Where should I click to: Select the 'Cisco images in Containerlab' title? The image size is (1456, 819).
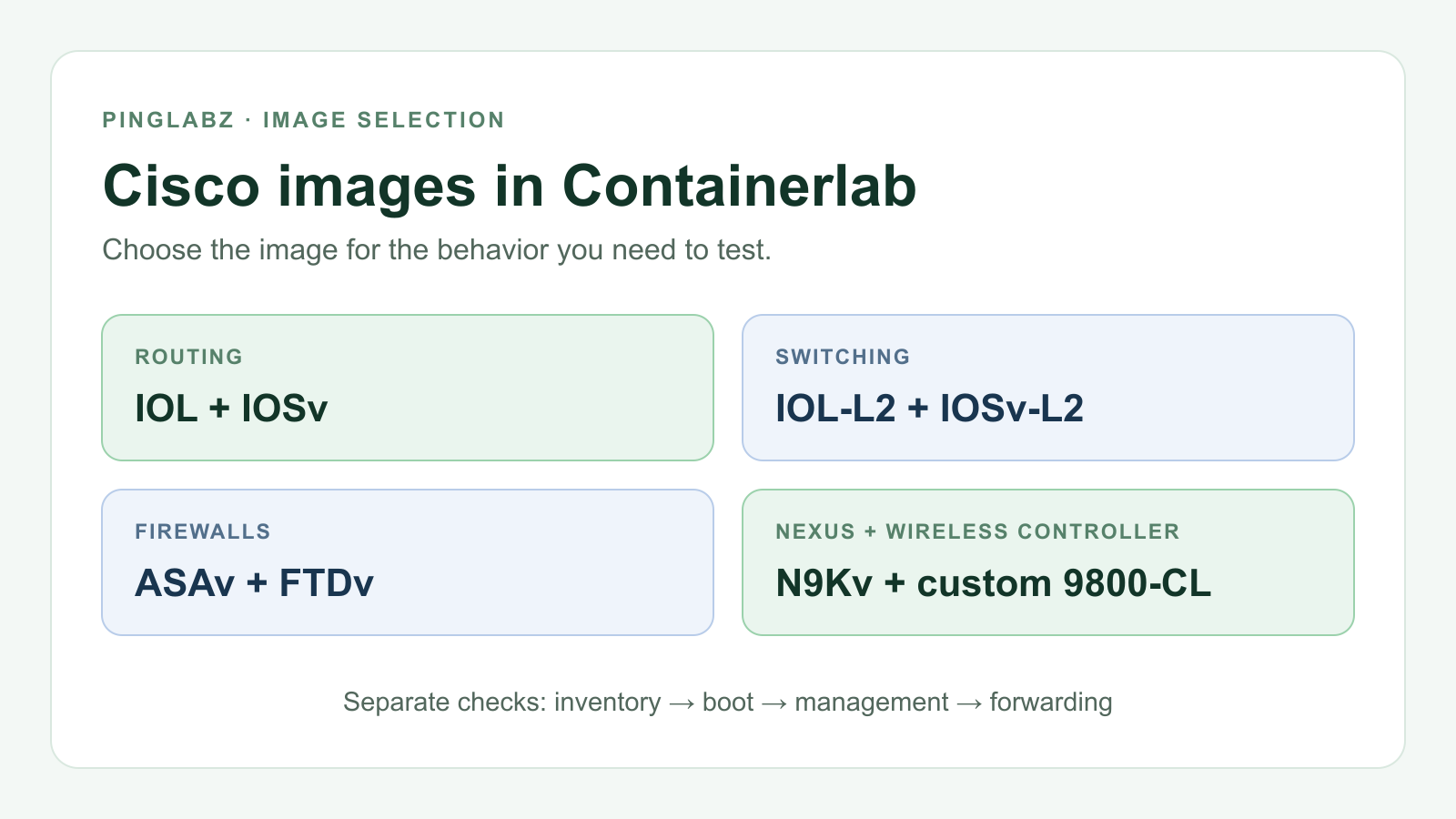click(510, 186)
